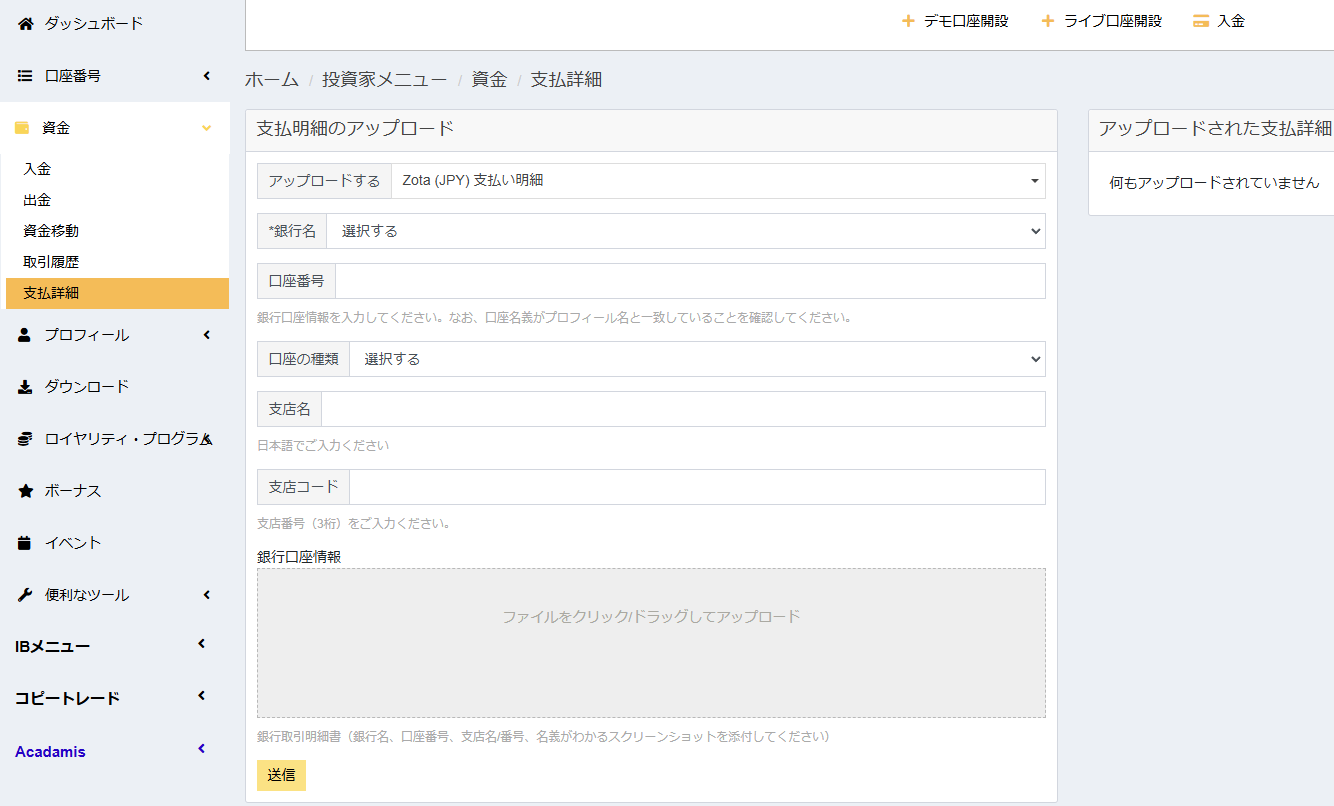This screenshot has height=806, width=1334.
Task: Click the card icon beside 入金 in header
Action: click(x=1201, y=21)
